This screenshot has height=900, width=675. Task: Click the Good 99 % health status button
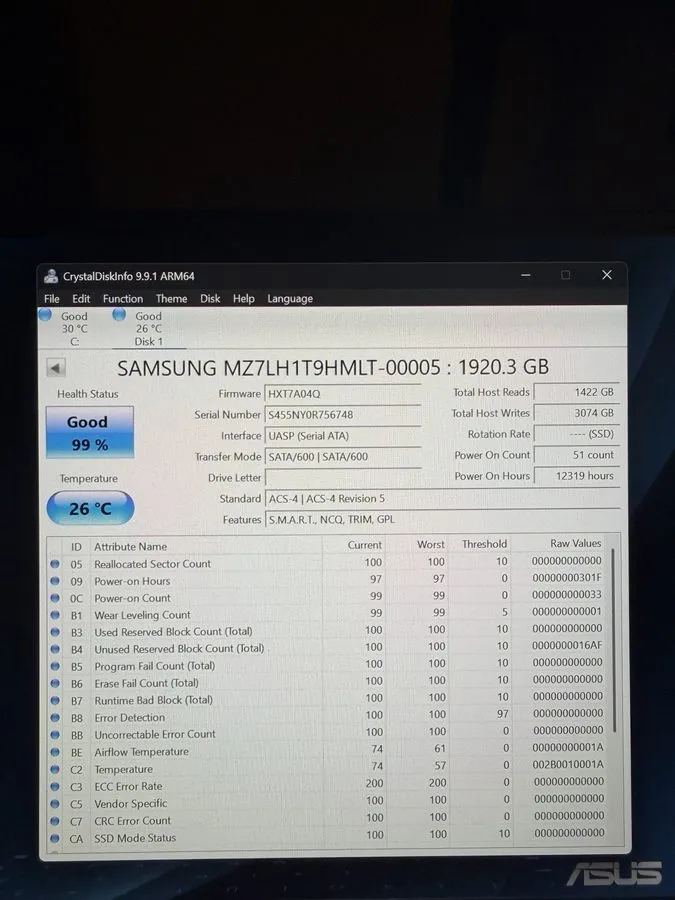click(x=90, y=432)
